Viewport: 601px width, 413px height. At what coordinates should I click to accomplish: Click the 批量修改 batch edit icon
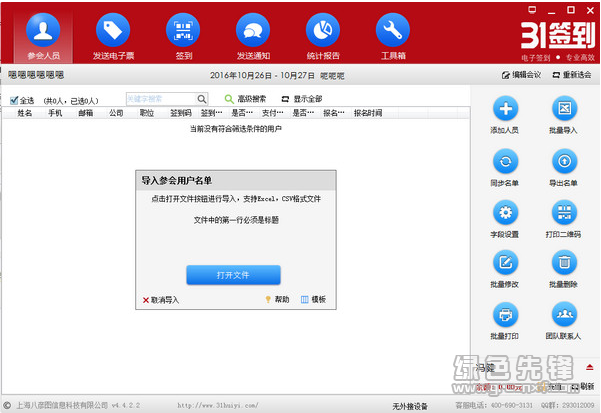coord(505,263)
